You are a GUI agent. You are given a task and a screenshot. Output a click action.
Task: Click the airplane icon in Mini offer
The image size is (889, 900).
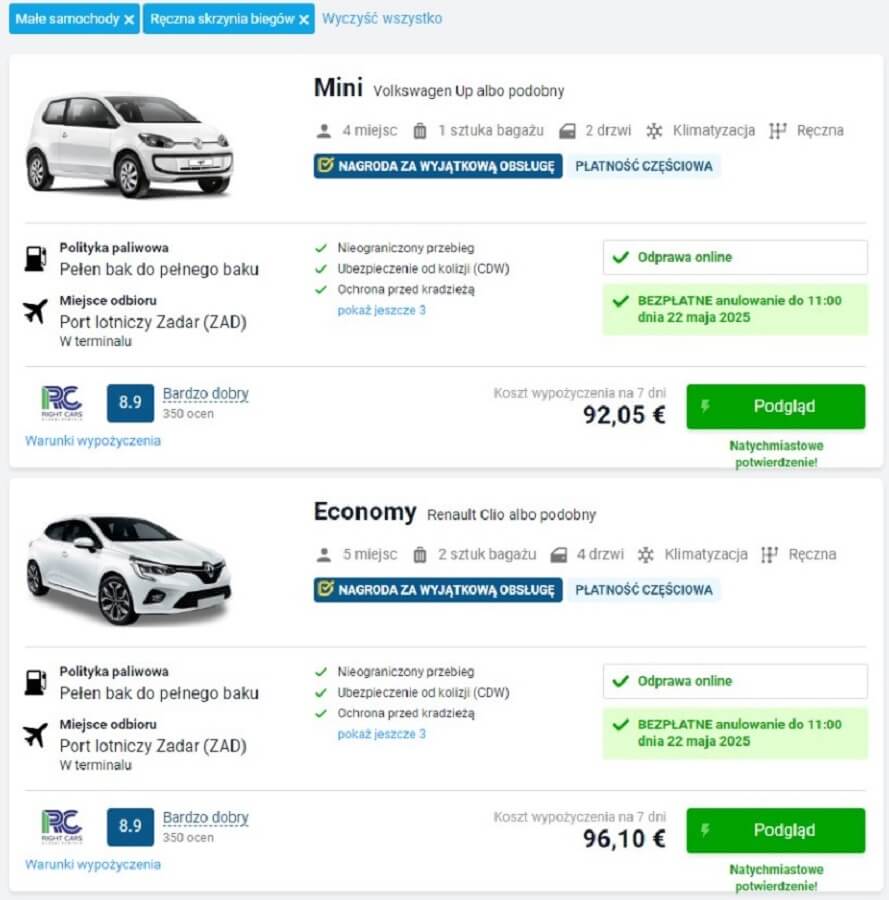pyautogui.click(x=35, y=311)
